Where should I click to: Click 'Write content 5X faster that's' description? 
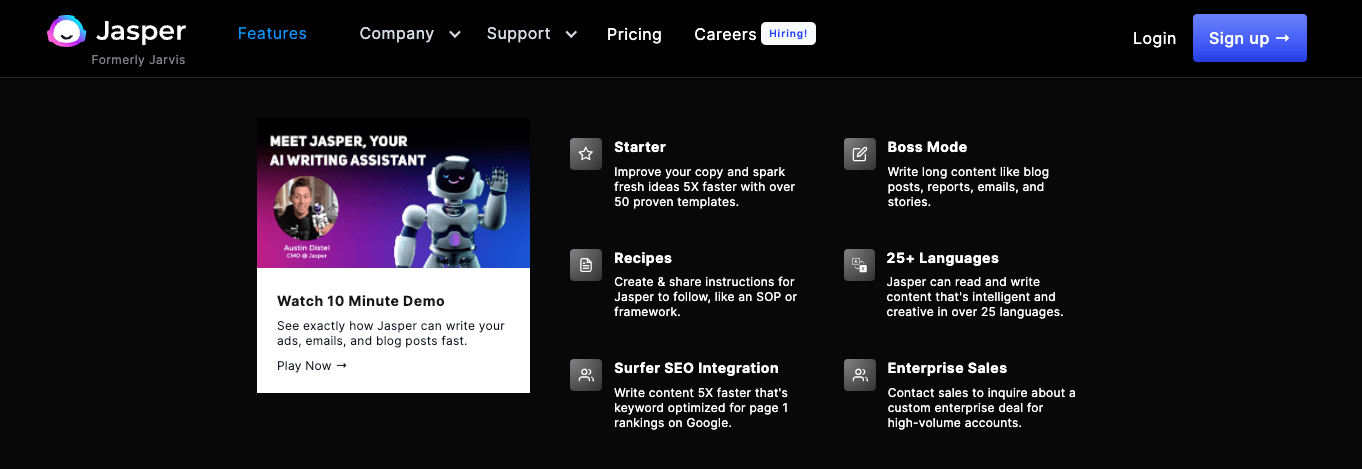point(701,408)
